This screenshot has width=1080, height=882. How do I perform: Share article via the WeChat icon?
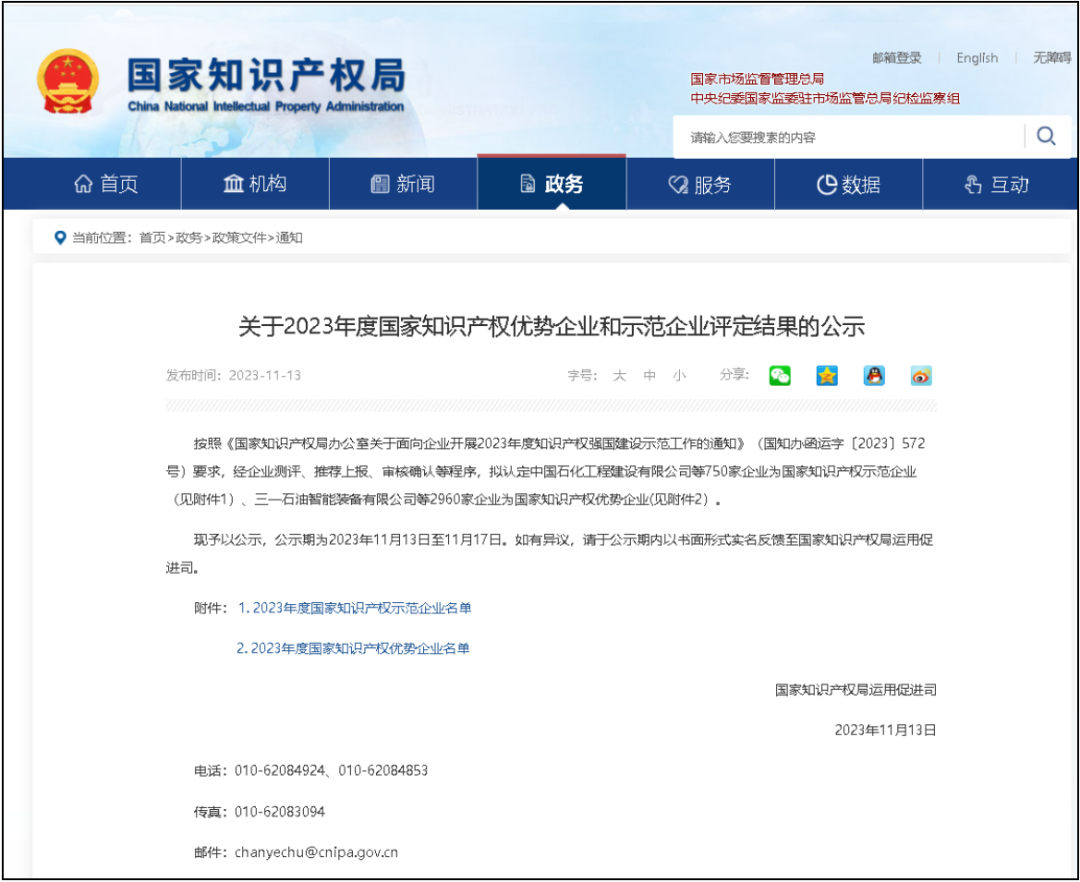779,375
